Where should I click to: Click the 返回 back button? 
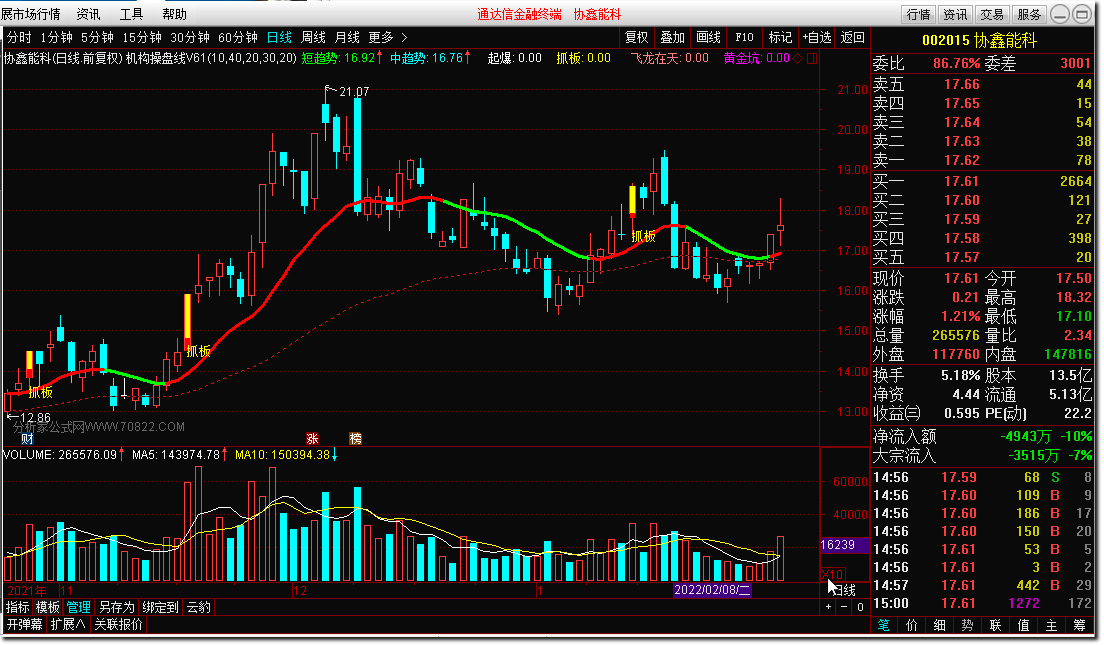click(853, 37)
